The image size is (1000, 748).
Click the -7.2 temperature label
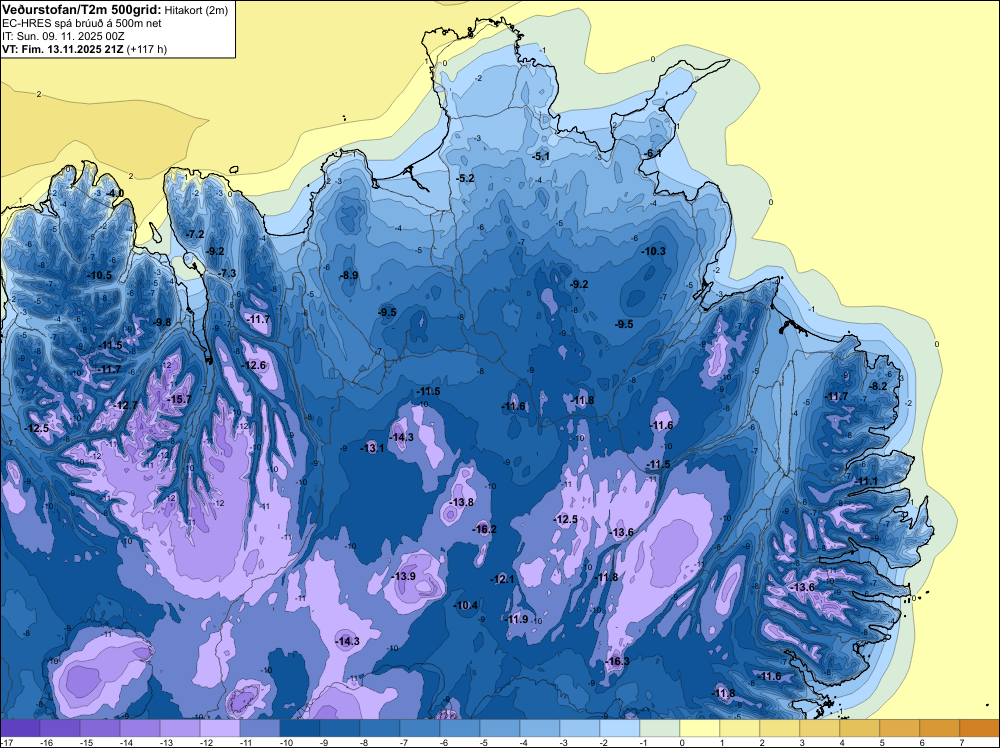click(x=195, y=235)
